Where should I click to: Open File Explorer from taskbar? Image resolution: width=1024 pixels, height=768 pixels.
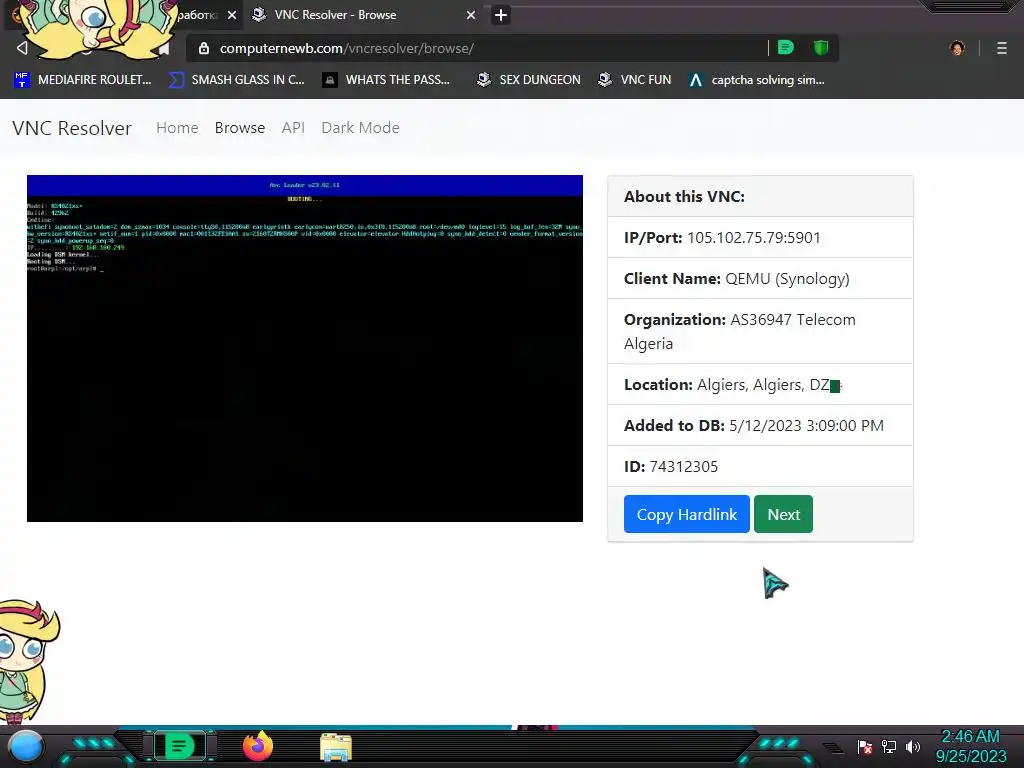[336, 747]
